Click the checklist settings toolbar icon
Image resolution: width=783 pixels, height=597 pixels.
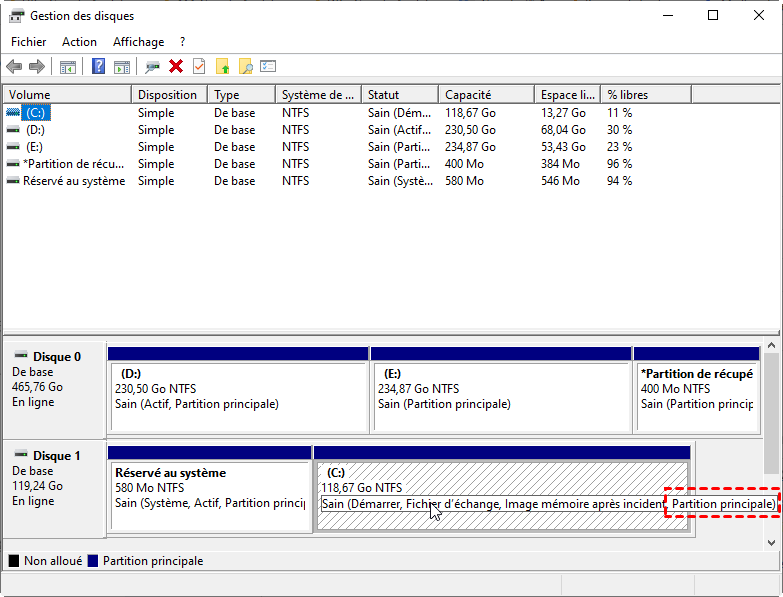(268, 67)
